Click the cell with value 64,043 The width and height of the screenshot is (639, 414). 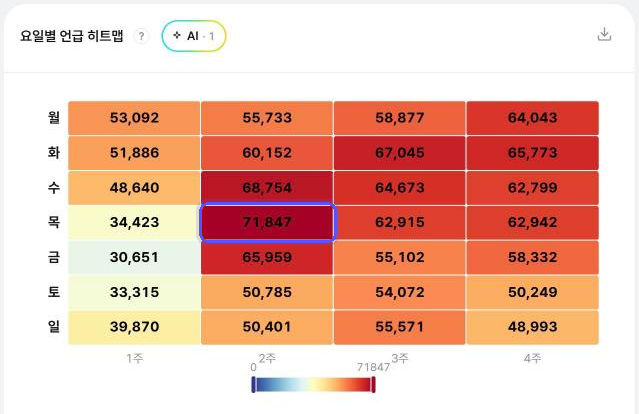[x=533, y=118]
